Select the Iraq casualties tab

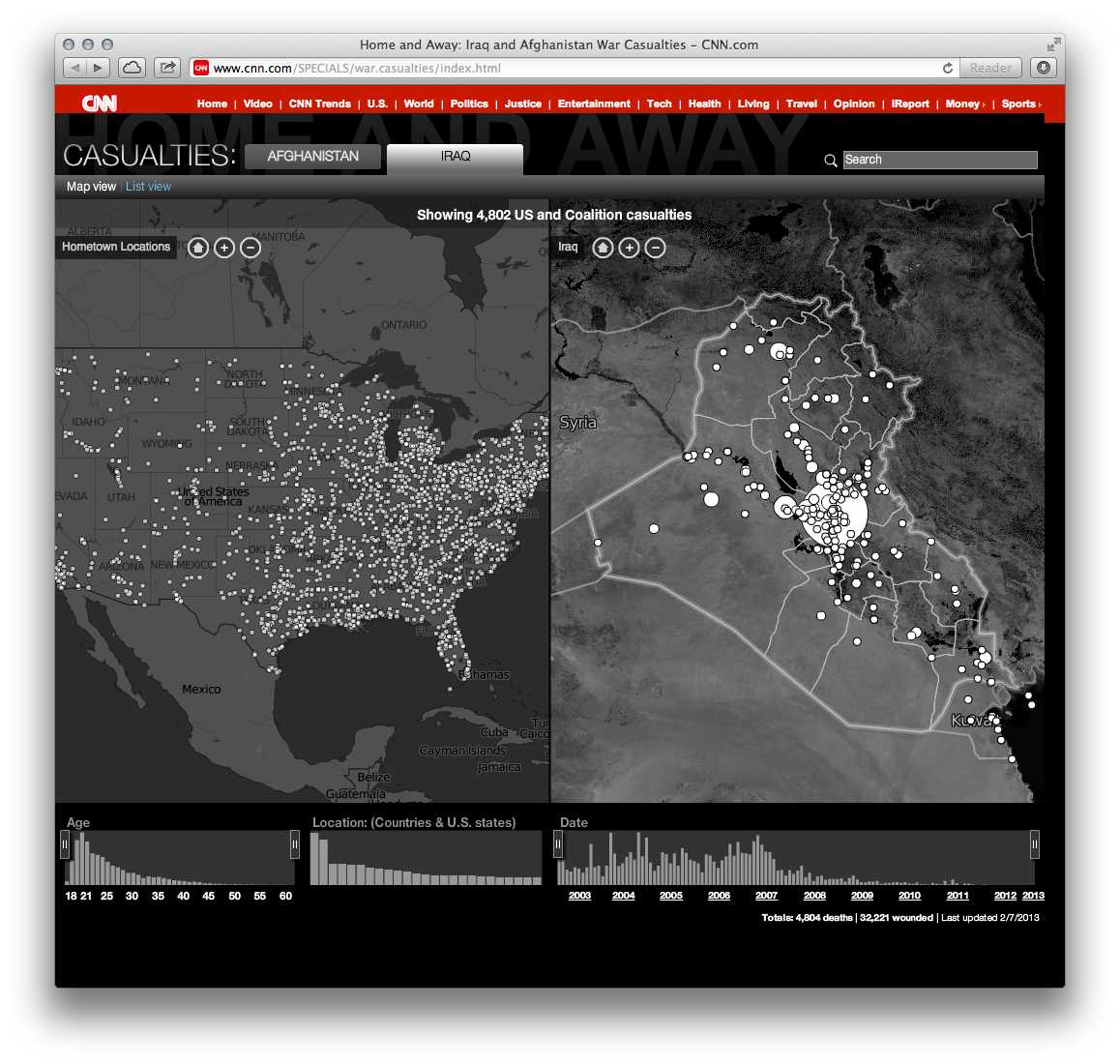[455, 157]
